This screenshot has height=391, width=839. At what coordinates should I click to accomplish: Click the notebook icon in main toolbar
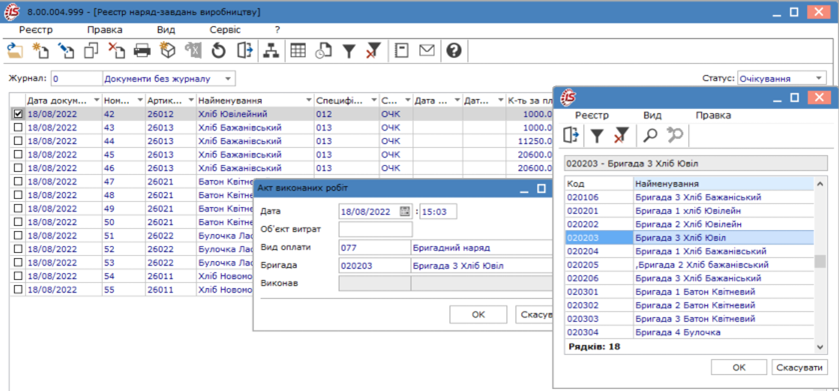tap(401, 51)
